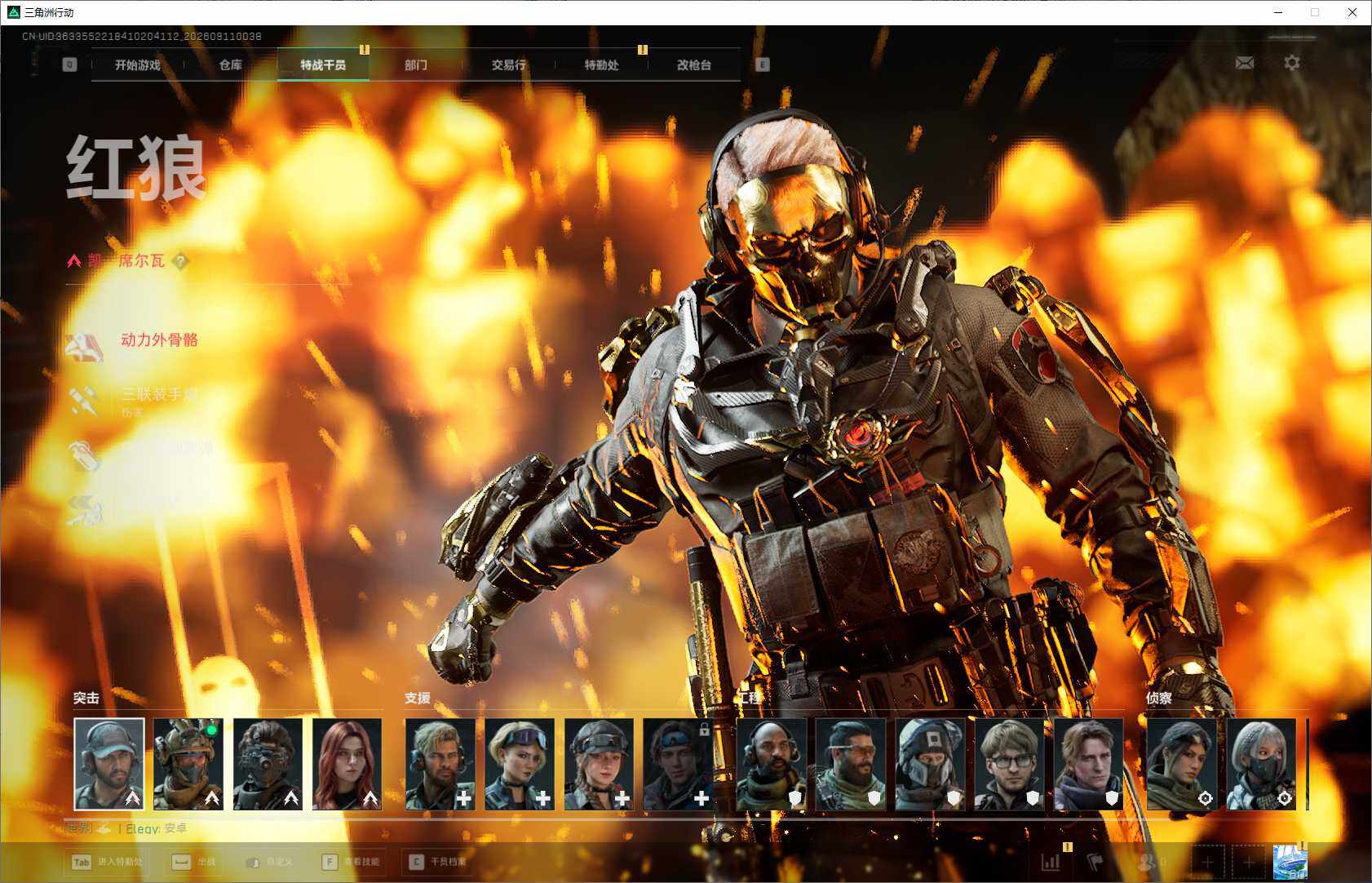1372x883 pixels.
Task: Click the left empty squad slot plus
Action: pyautogui.click(x=1208, y=862)
